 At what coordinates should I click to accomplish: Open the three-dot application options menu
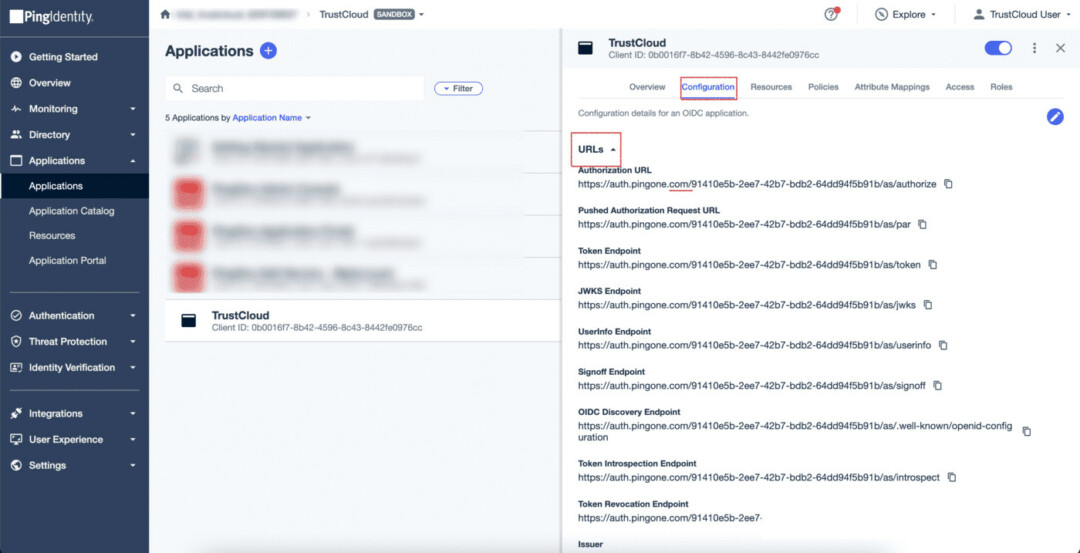[x=1034, y=48]
